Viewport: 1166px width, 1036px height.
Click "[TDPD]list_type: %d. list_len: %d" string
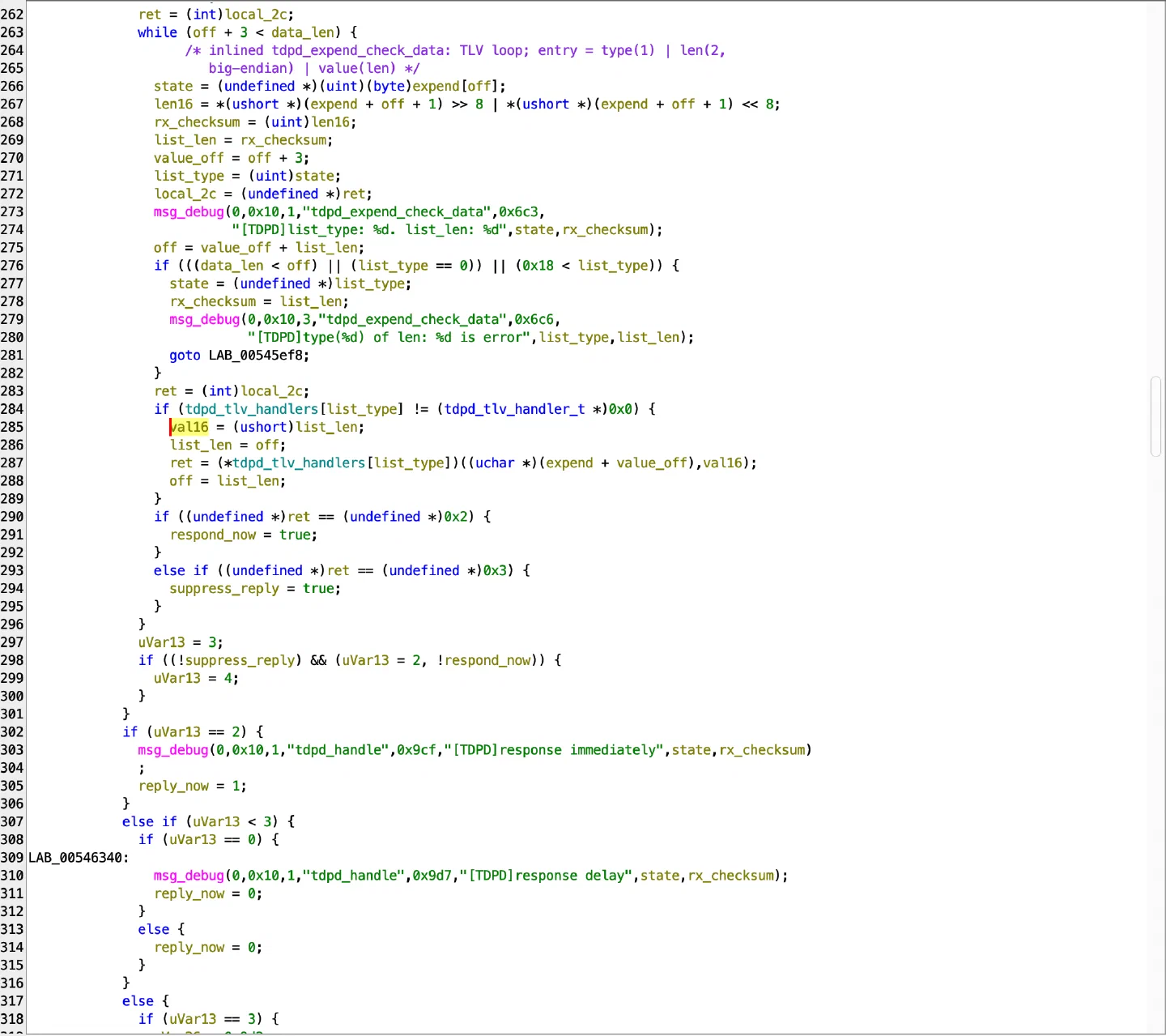click(370, 229)
